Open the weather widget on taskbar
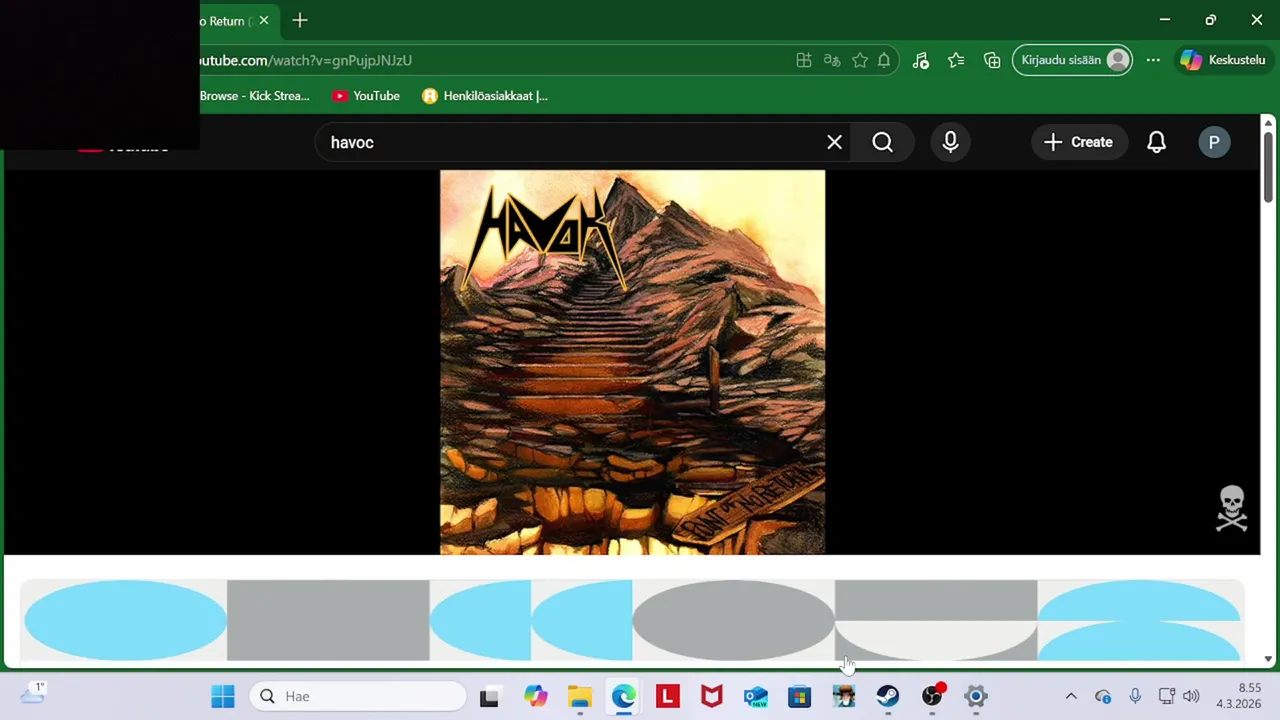 pos(32,694)
